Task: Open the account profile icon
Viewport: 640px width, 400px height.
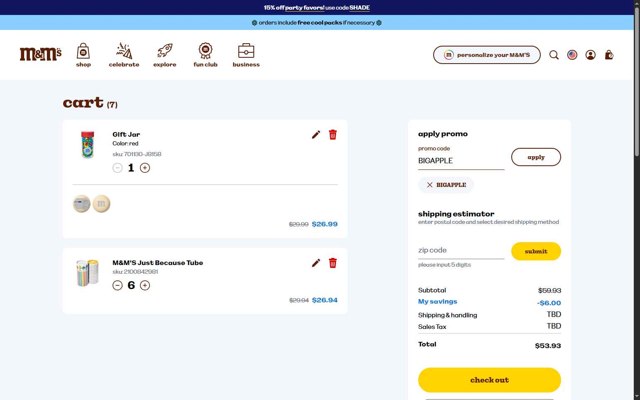Action: (590, 55)
